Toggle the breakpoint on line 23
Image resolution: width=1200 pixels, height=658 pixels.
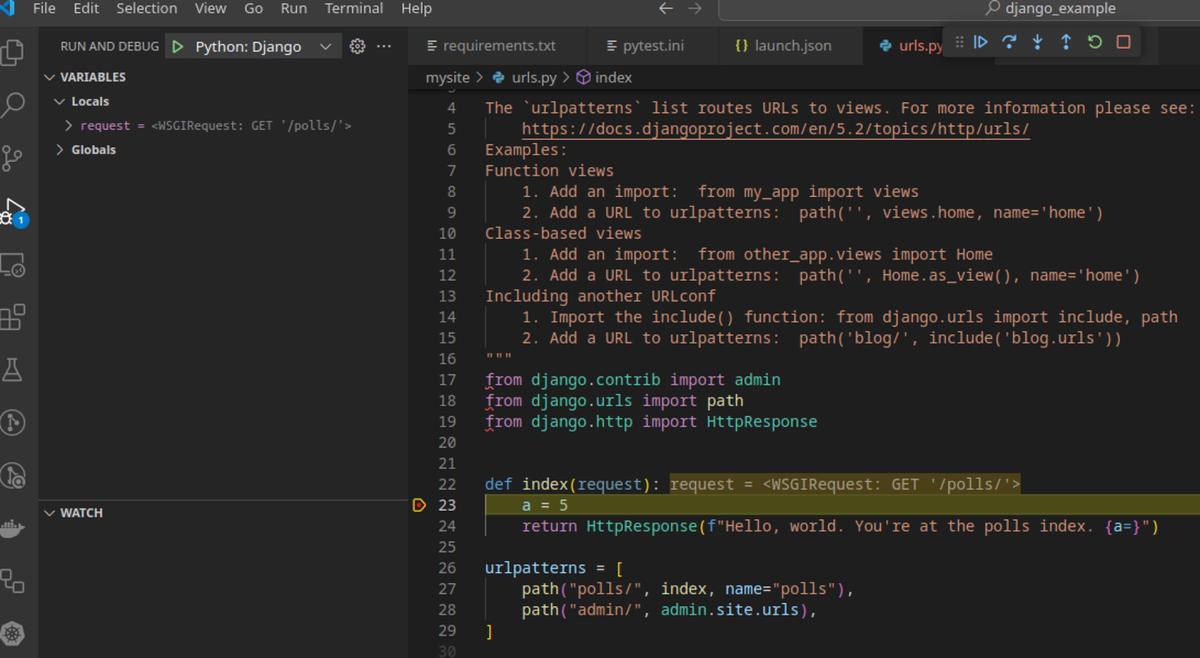pos(421,505)
